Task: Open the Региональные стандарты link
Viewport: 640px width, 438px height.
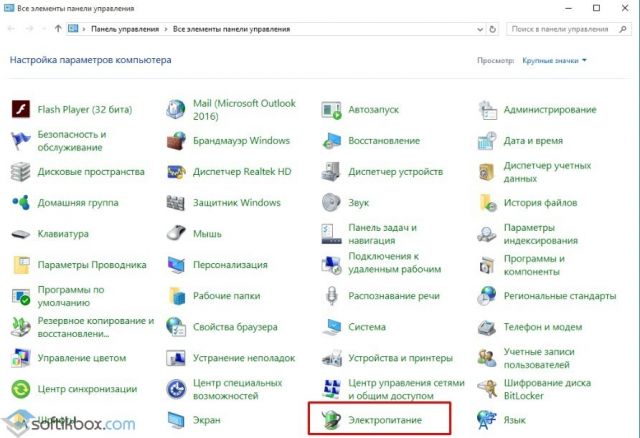Action: [x=560, y=296]
